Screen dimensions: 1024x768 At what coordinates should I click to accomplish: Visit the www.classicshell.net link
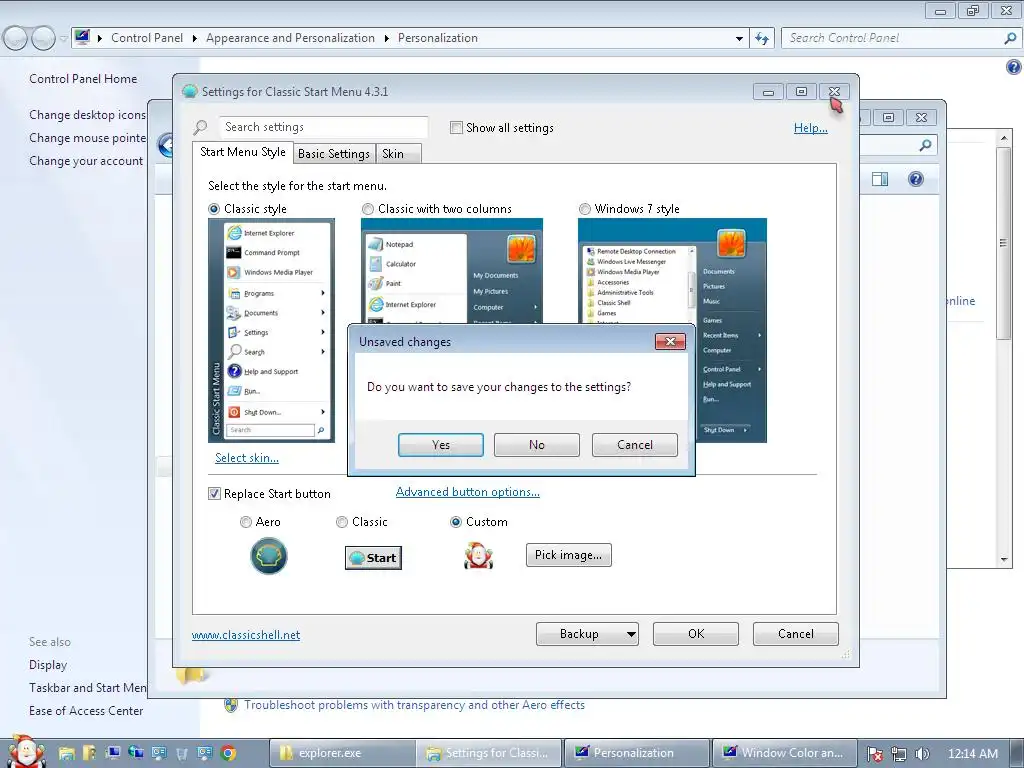point(246,635)
